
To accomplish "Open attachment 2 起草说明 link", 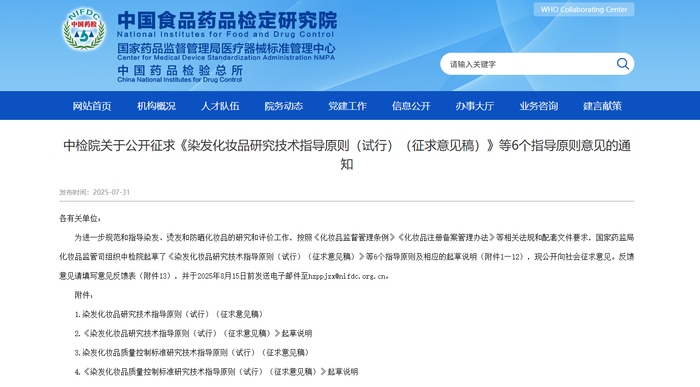I will point(193,333).
